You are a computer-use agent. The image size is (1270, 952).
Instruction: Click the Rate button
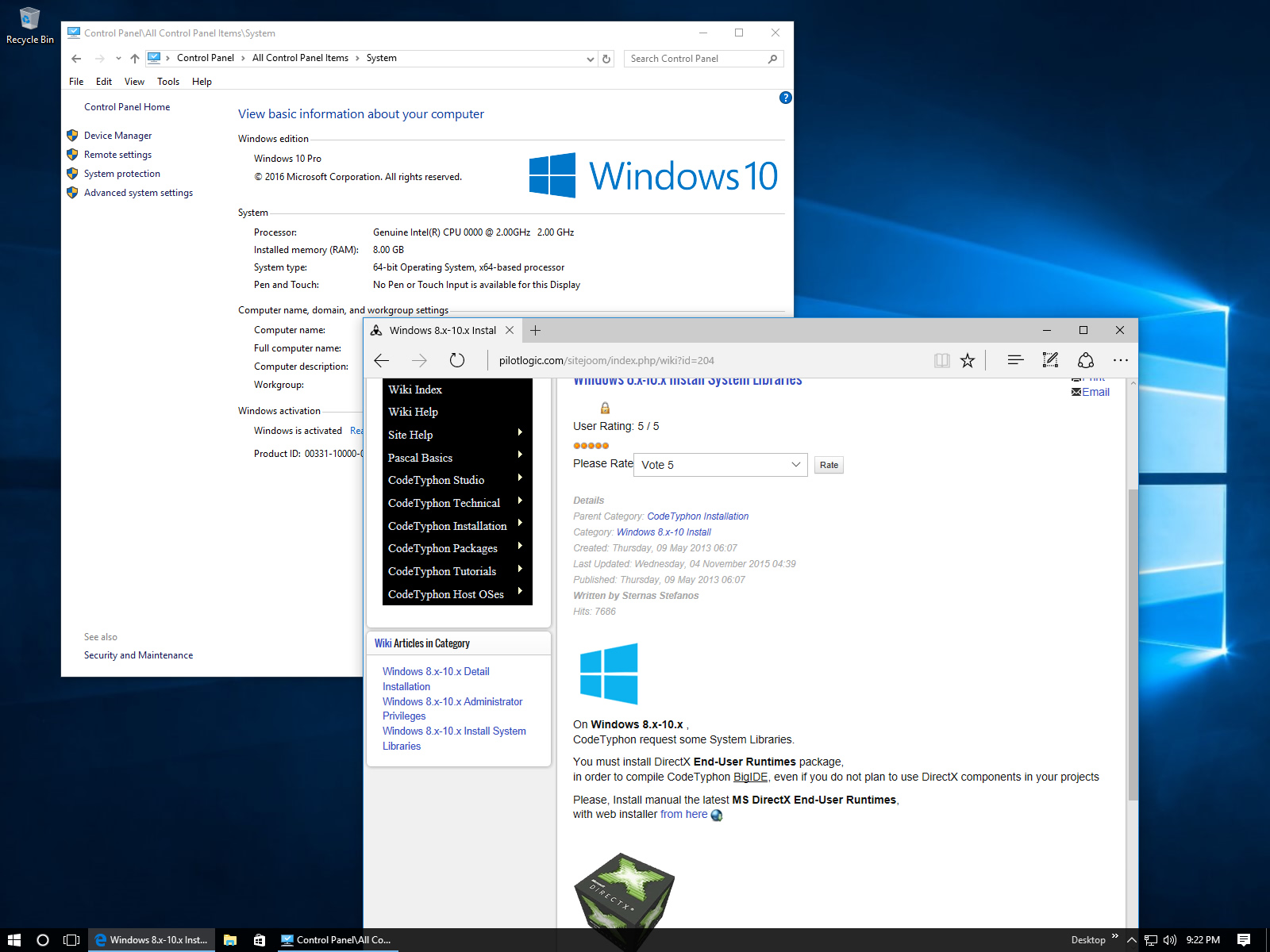[x=829, y=465]
